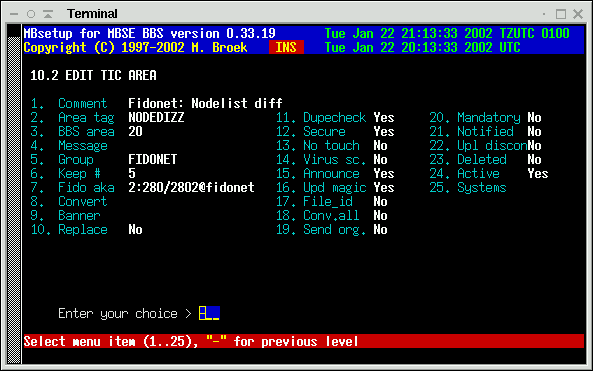Click the Notified value No
Image resolution: width=593 pixels, height=371 pixels.
tap(534, 132)
